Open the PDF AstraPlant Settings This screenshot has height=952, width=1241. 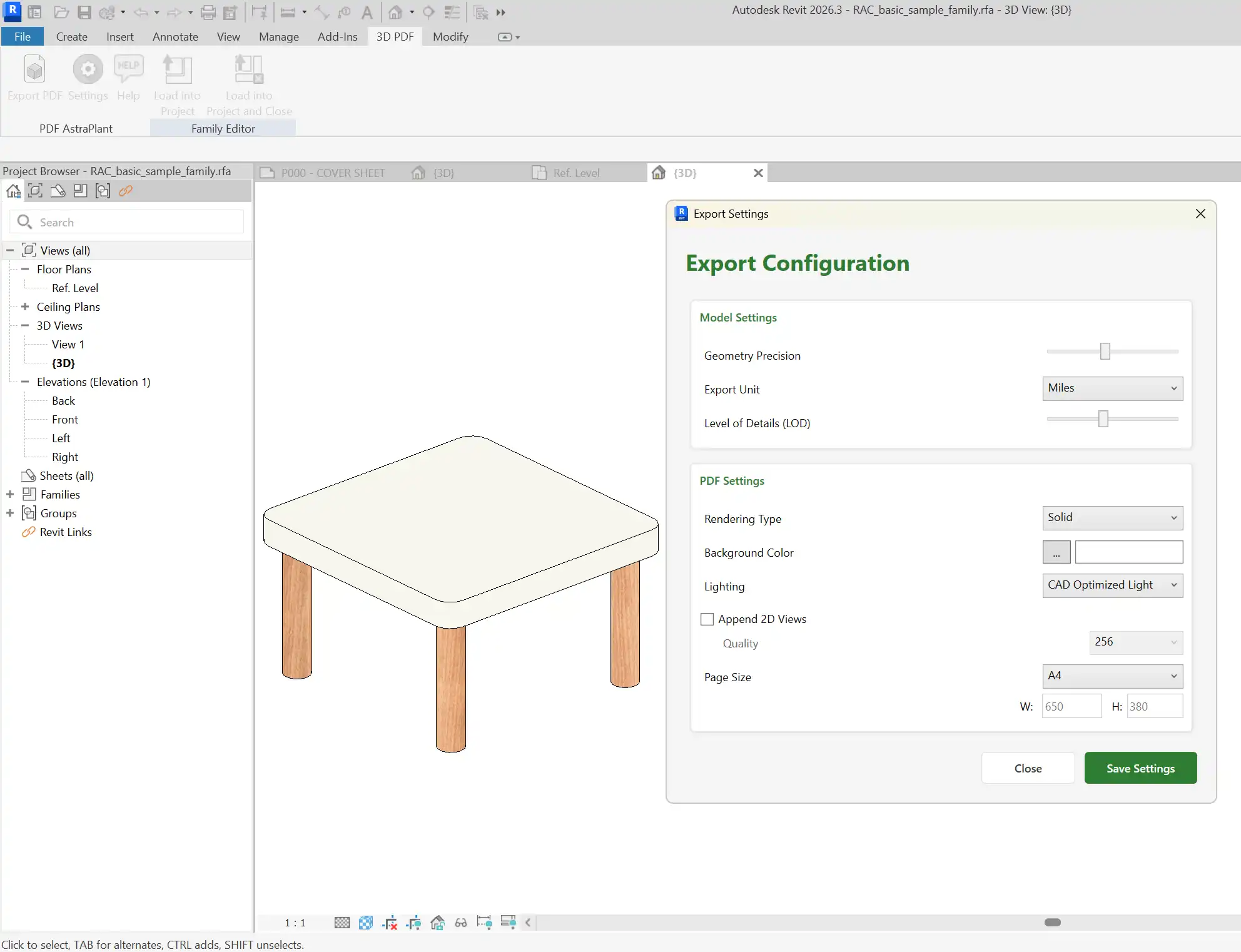pyautogui.click(x=88, y=78)
